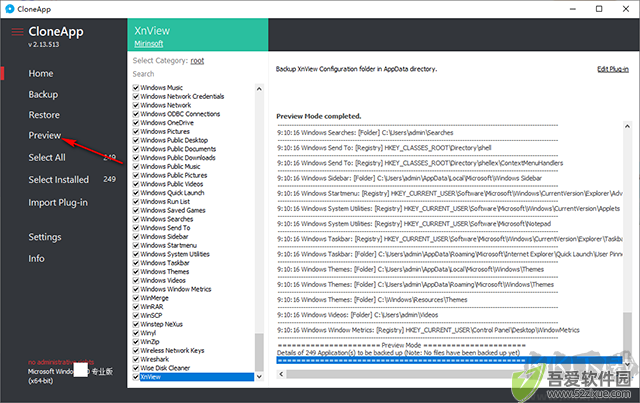The image size is (640, 403).
Task: Click the CloneApp title bar logo
Action: click(x=10, y=9)
